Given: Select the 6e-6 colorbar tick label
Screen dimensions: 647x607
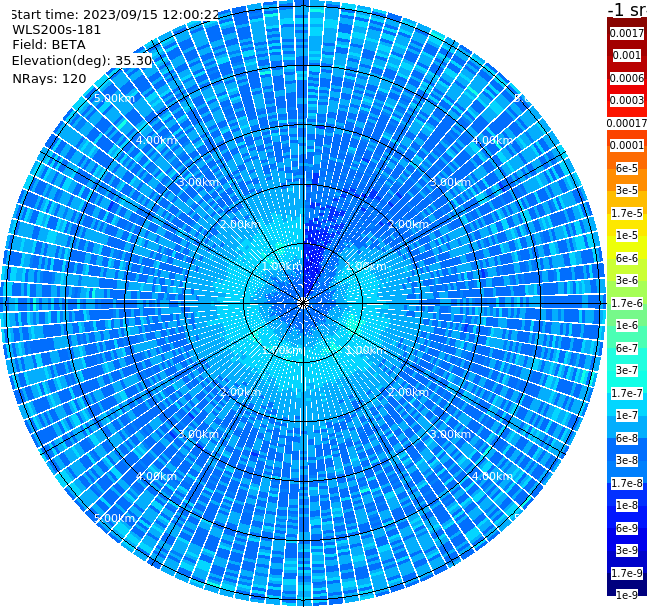Looking at the screenshot, I should (x=627, y=258).
